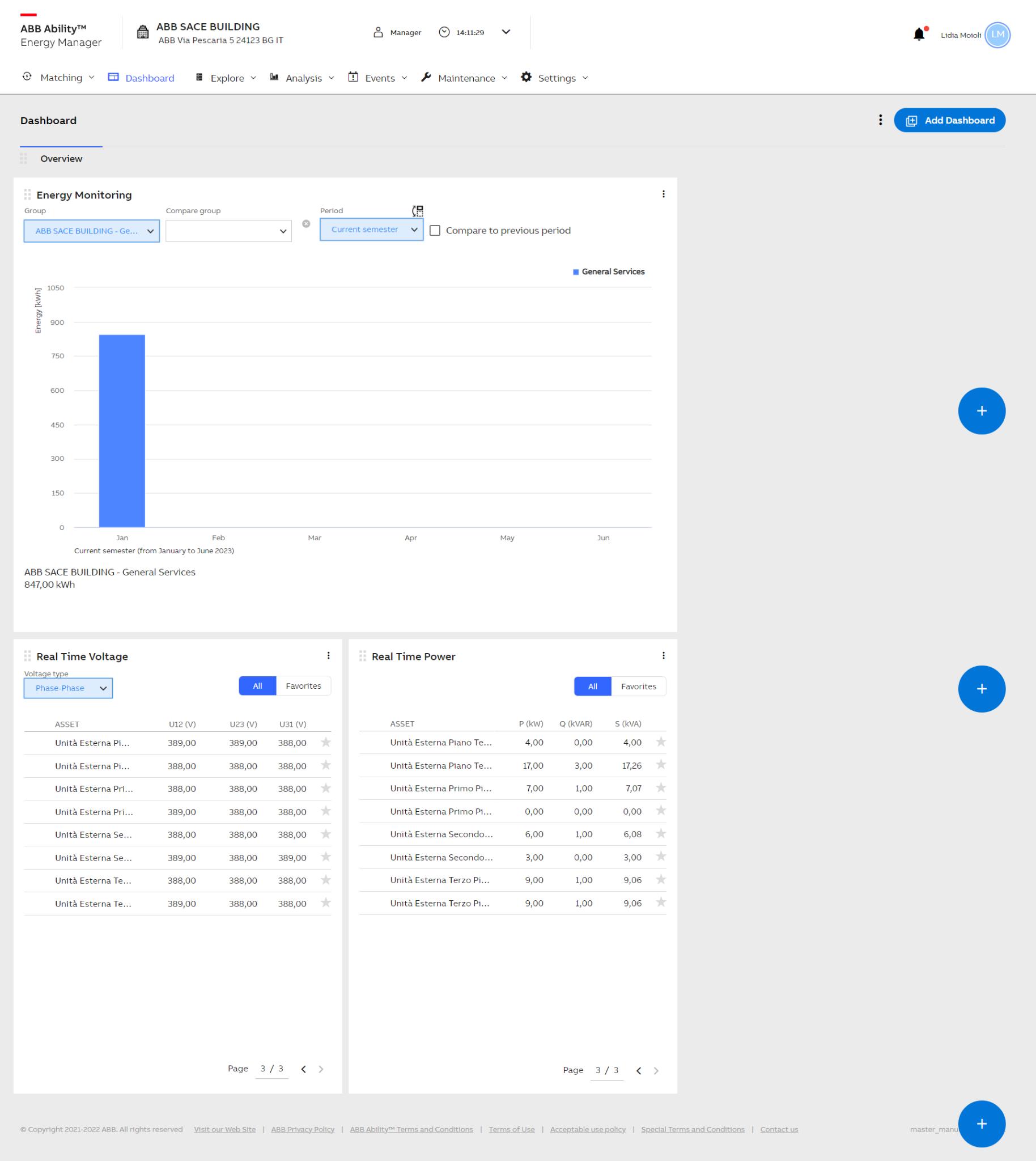Open Dashboard page options (three dots)

point(881,120)
